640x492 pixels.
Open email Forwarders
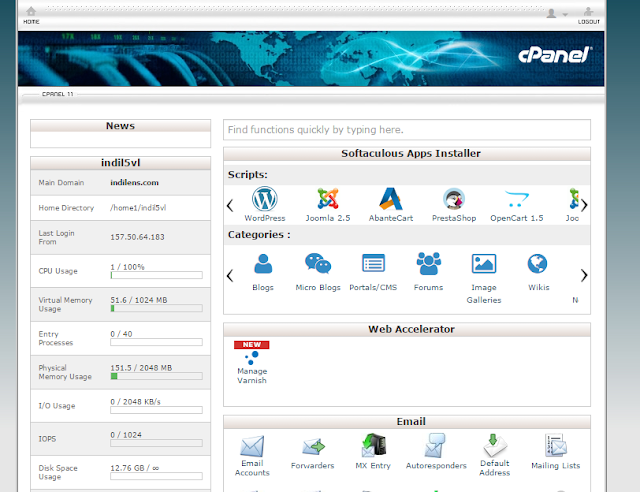tap(312, 454)
